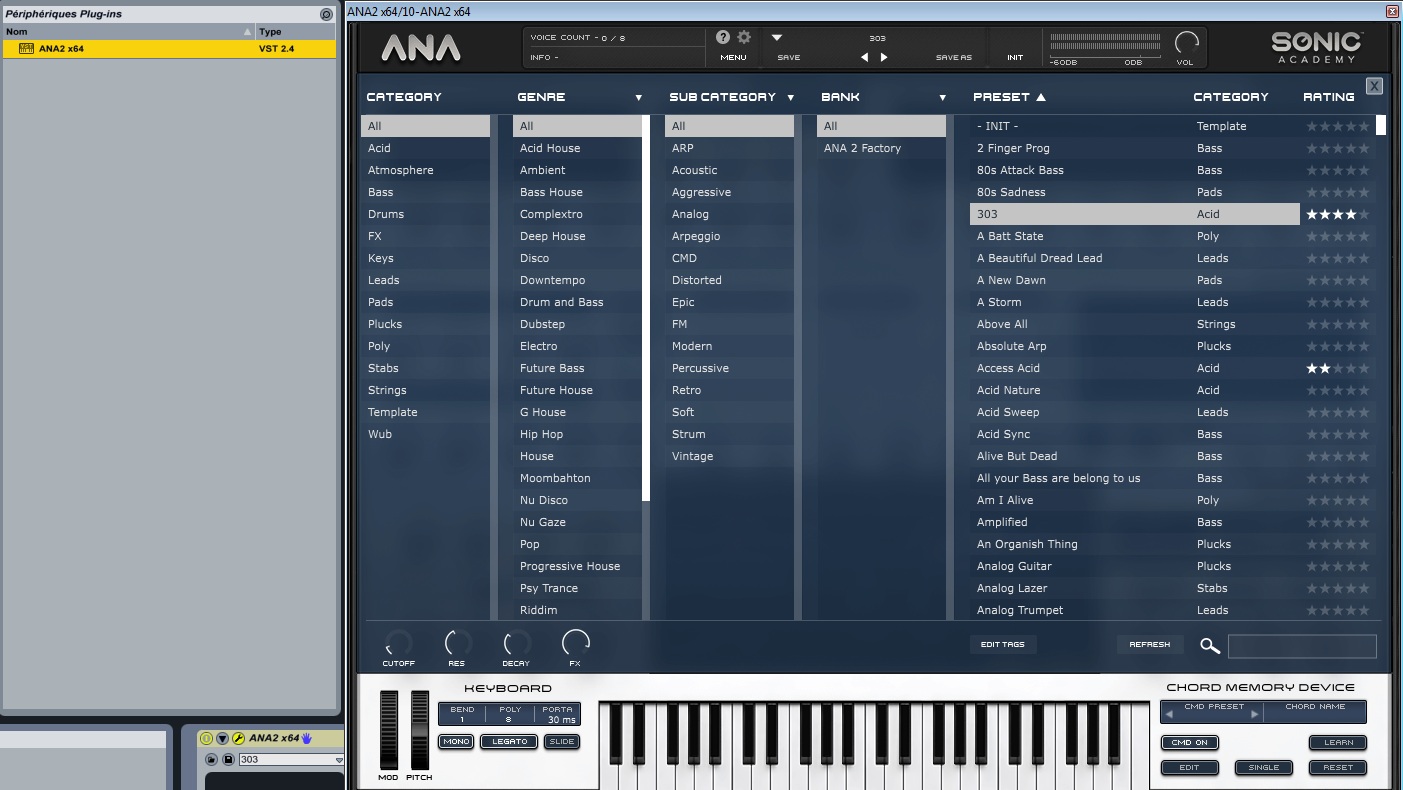Click the RATING column header

pyautogui.click(x=1328, y=96)
